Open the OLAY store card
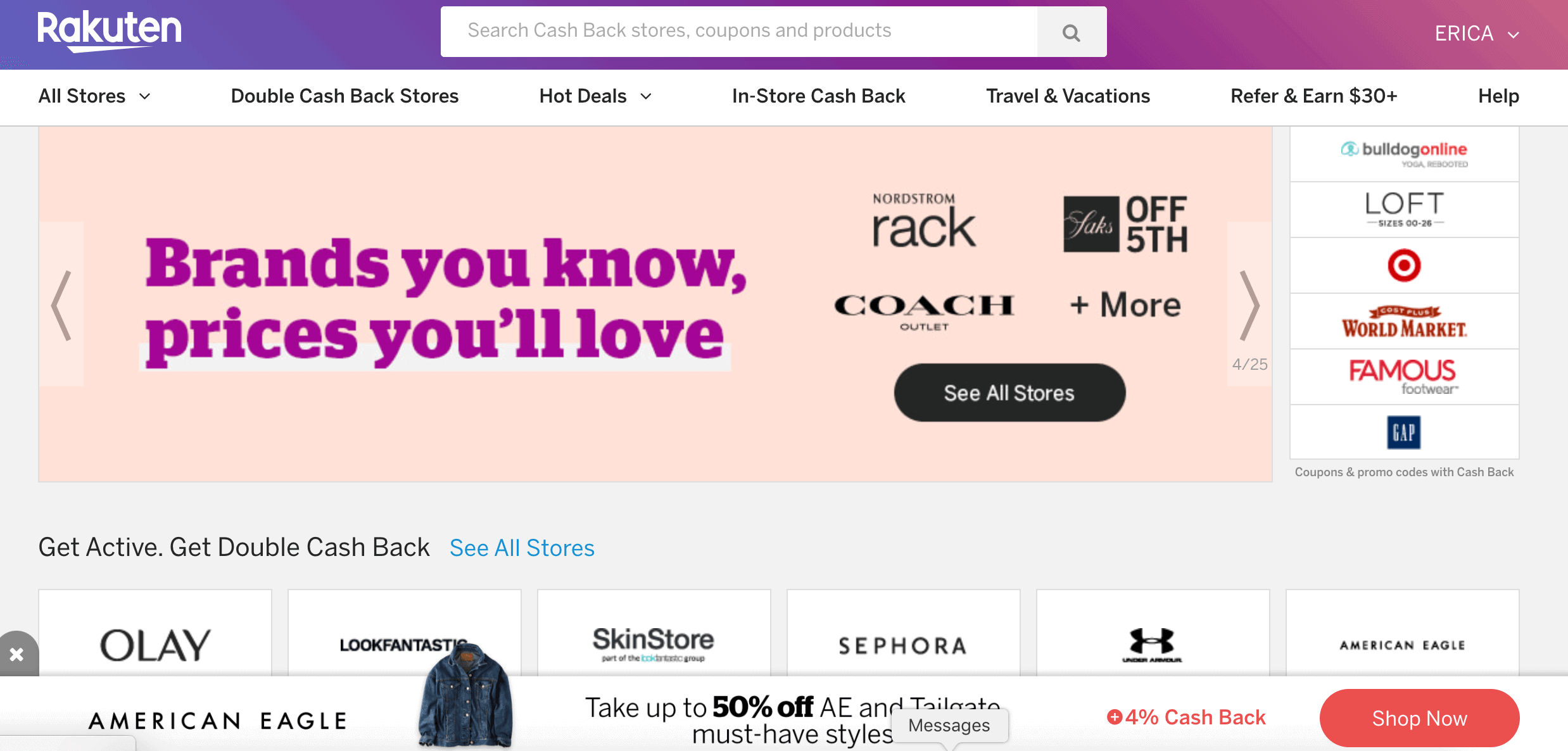 pyautogui.click(x=155, y=633)
